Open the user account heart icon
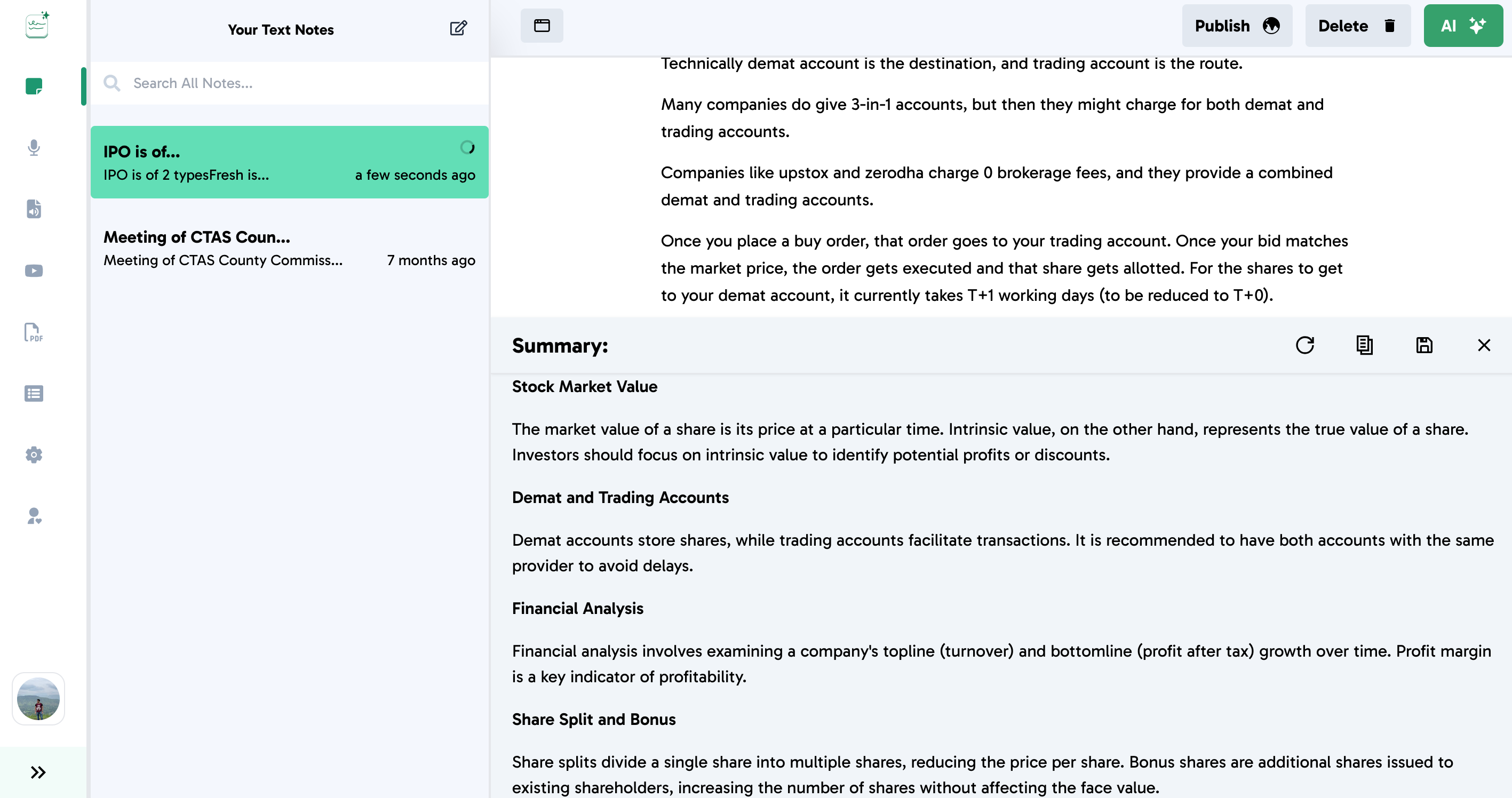 tap(34, 516)
